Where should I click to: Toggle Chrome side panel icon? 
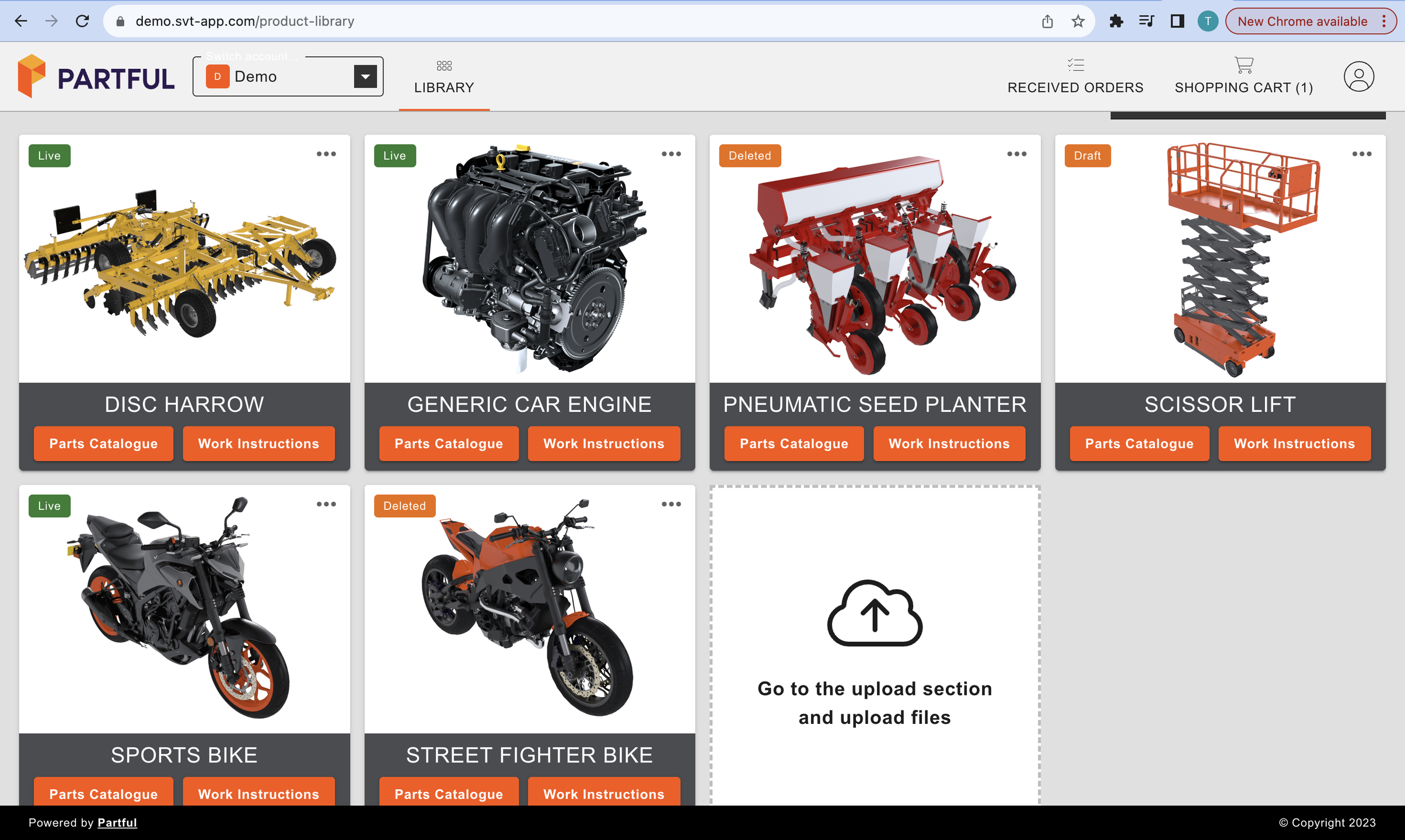click(x=1177, y=22)
